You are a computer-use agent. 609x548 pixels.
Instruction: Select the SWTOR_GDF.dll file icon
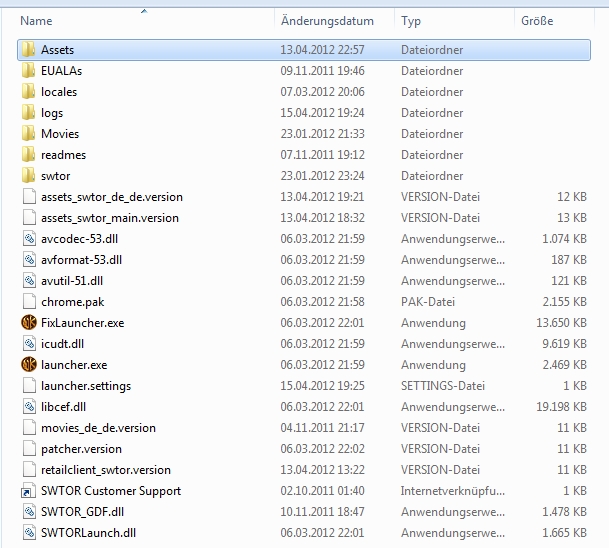click(29, 512)
